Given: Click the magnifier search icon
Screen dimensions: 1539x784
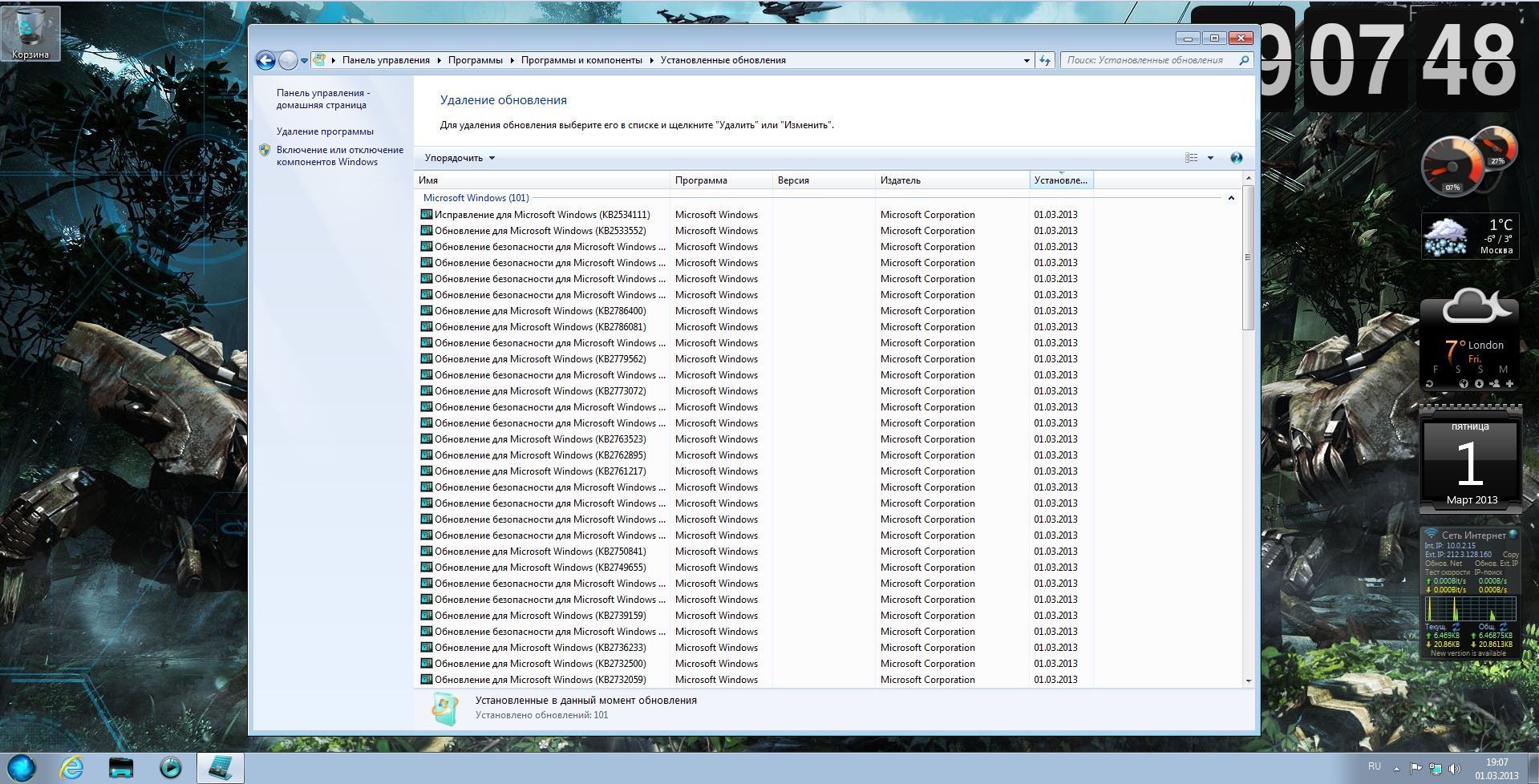Looking at the screenshot, I should (1245, 60).
